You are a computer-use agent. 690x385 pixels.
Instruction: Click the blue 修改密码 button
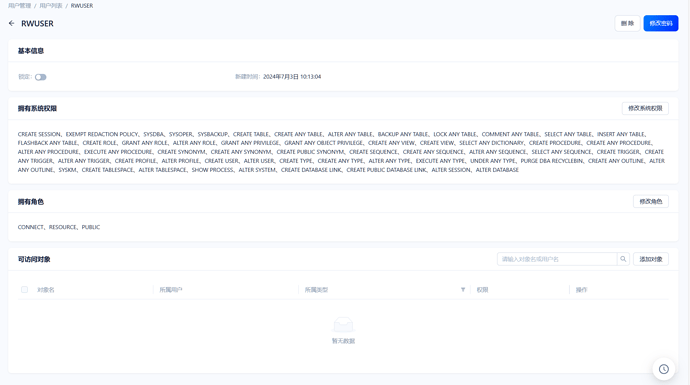[x=661, y=23]
